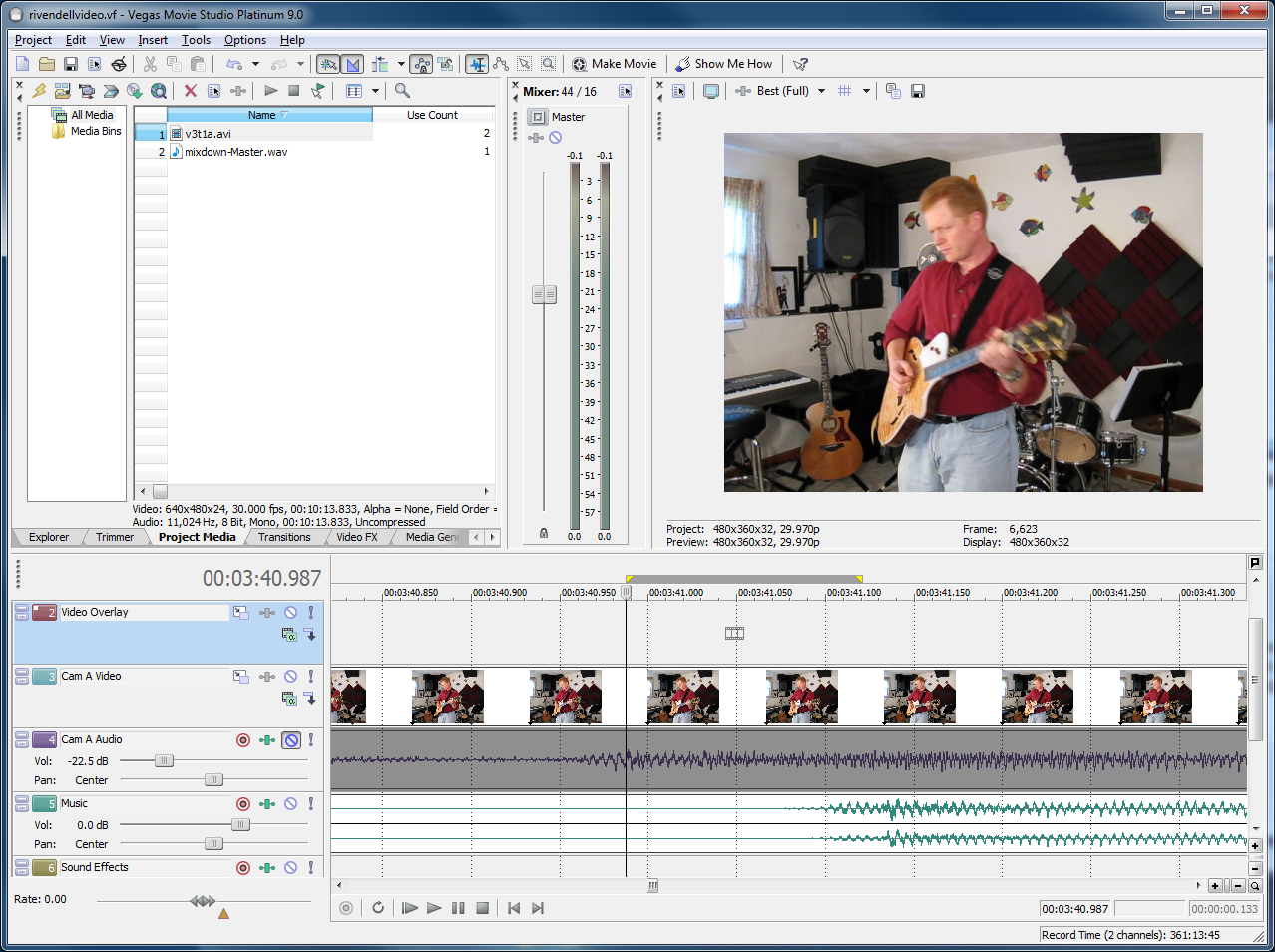Click the Cam A Audio volume slider handle
Screen dimensions: 1275x952
pyautogui.click(x=165, y=761)
